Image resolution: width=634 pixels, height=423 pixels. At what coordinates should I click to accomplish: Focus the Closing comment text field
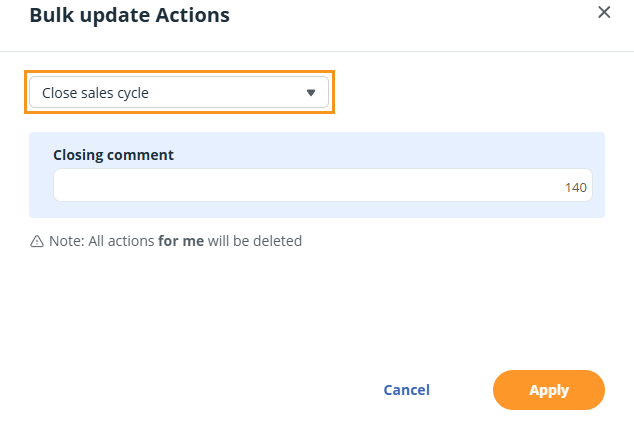pos(300,186)
